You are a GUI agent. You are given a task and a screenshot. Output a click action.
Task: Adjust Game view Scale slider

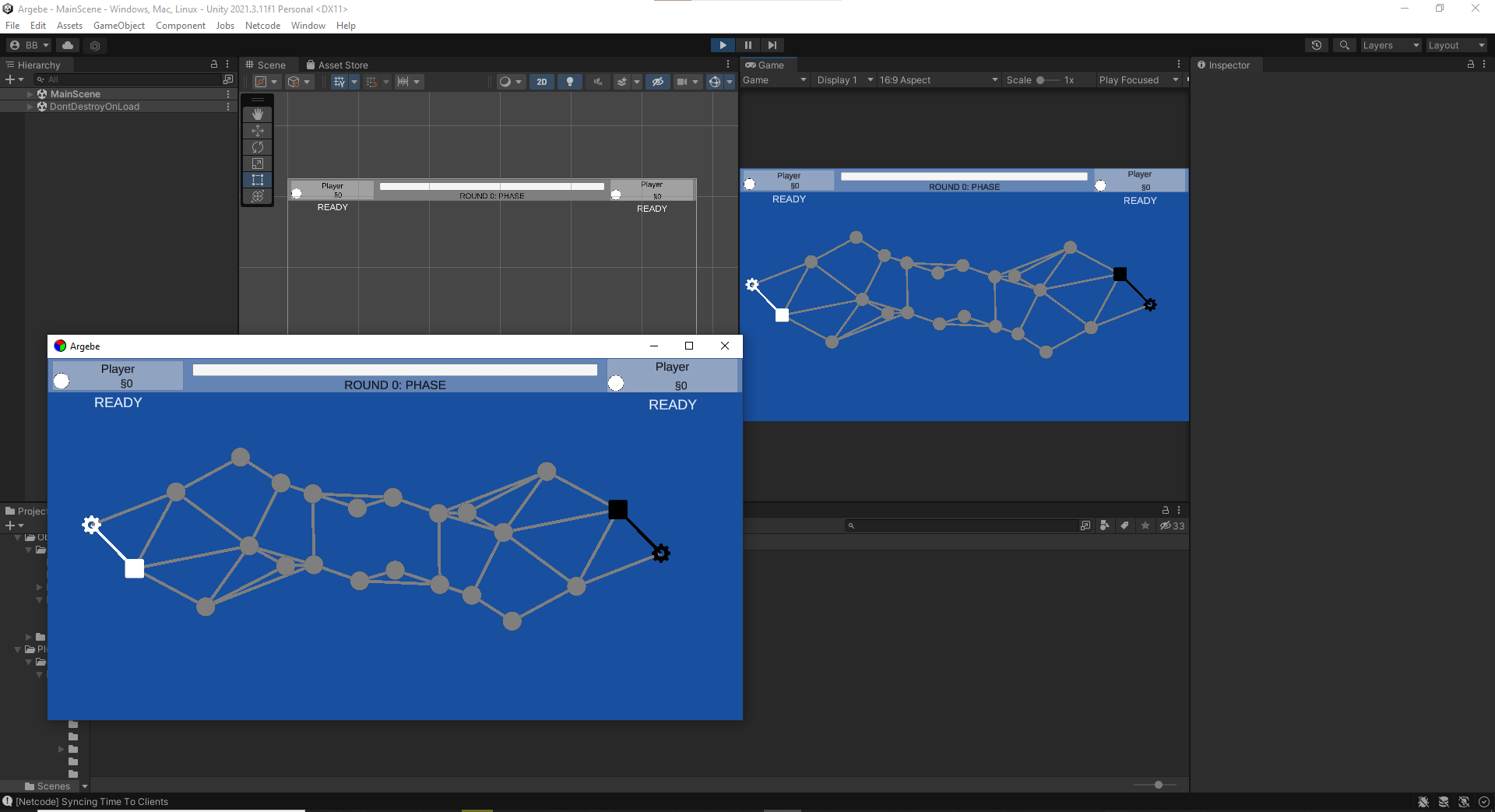pyautogui.click(x=1048, y=80)
